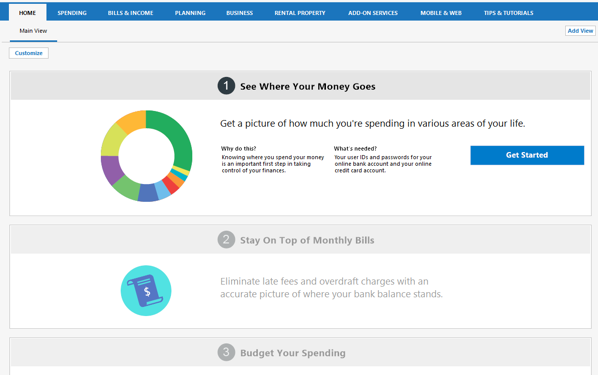Image resolution: width=598 pixels, height=375 pixels.
Task: Switch to the Bills & Income tab
Action: pyautogui.click(x=130, y=13)
